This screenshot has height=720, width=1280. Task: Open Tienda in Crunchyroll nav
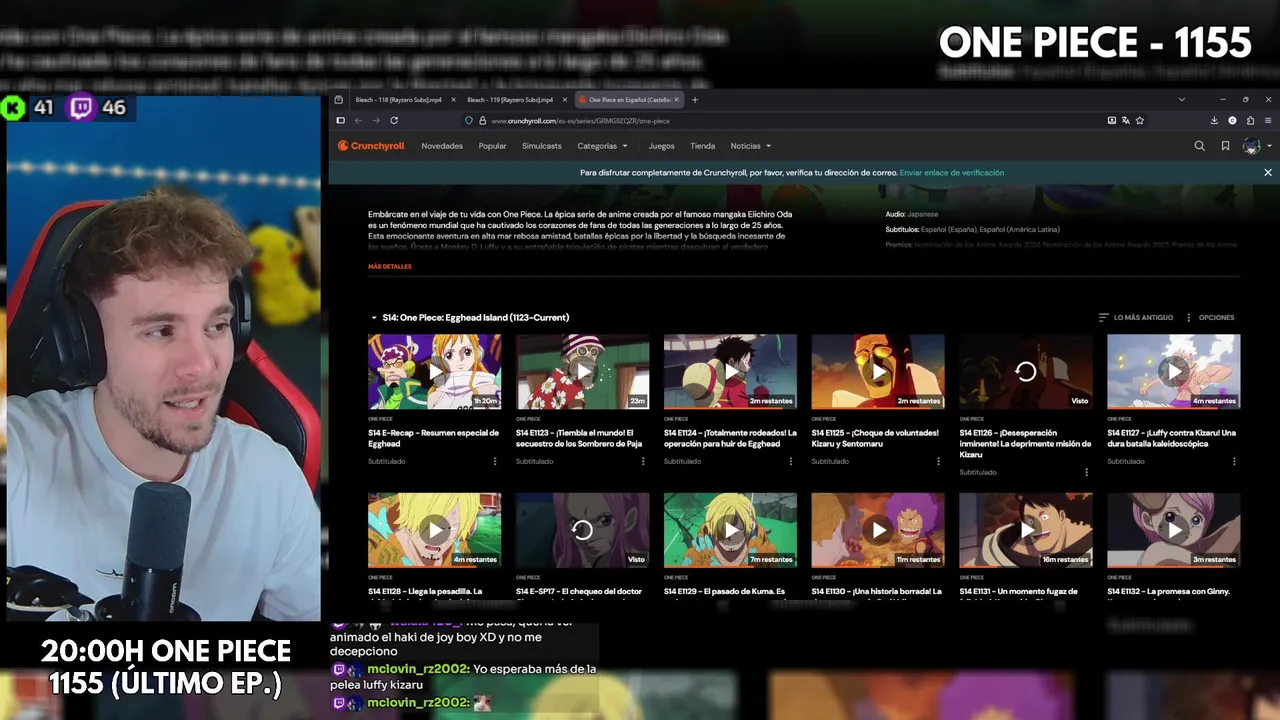(x=702, y=146)
